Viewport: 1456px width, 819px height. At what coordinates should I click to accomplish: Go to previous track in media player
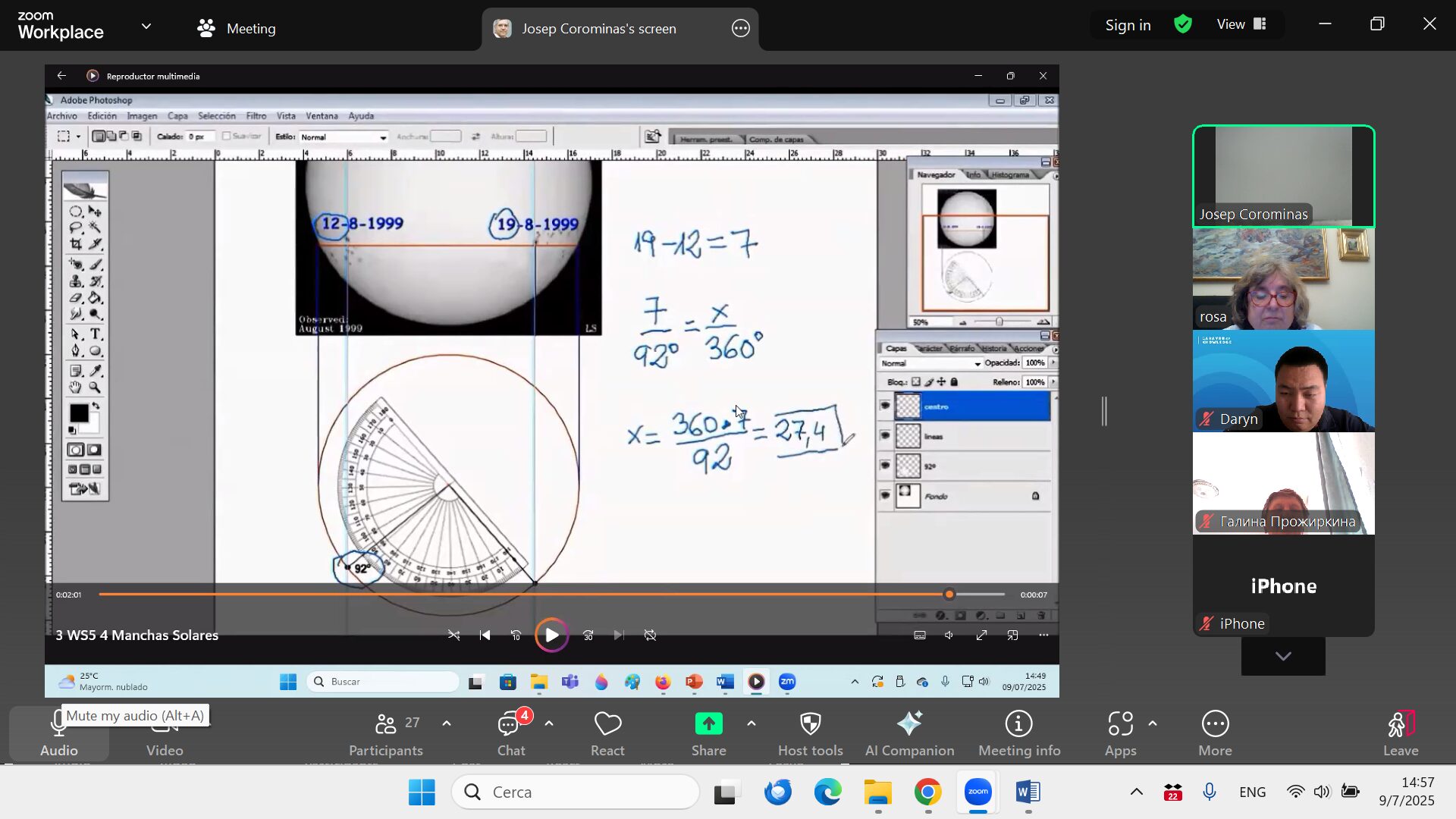point(485,635)
